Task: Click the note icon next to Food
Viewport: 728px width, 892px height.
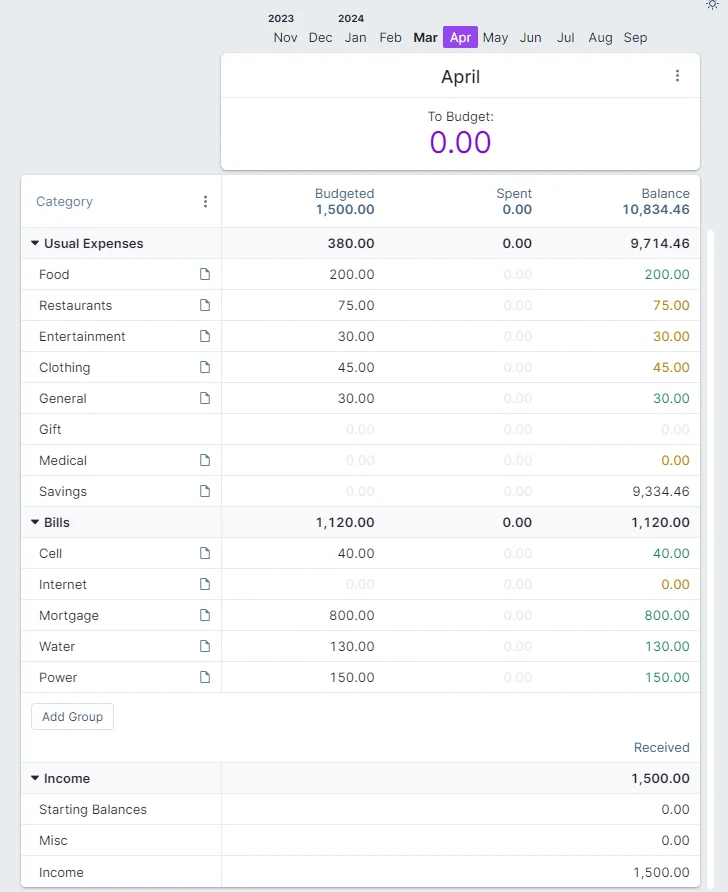Action: 205,274
